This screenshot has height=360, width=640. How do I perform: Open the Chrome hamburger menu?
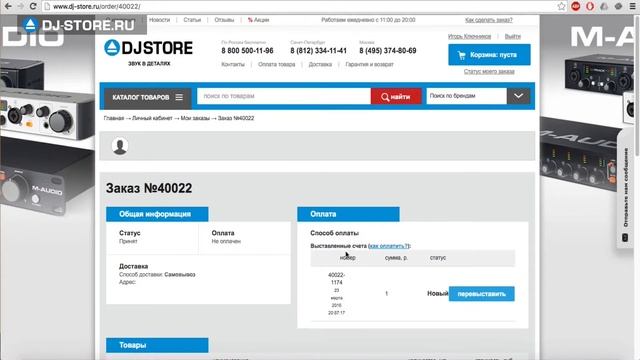click(632, 7)
